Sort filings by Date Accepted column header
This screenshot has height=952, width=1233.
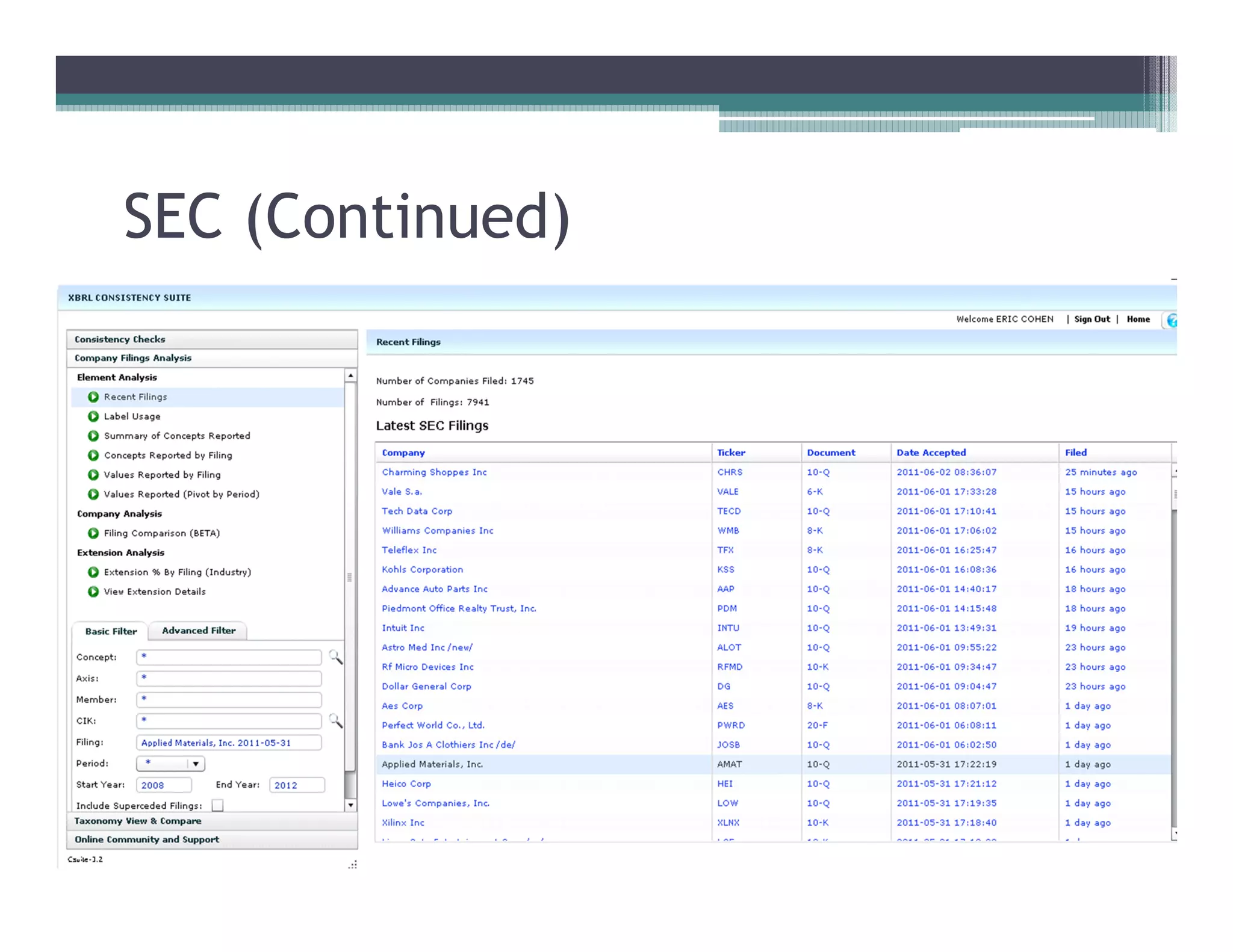[x=931, y=453]
